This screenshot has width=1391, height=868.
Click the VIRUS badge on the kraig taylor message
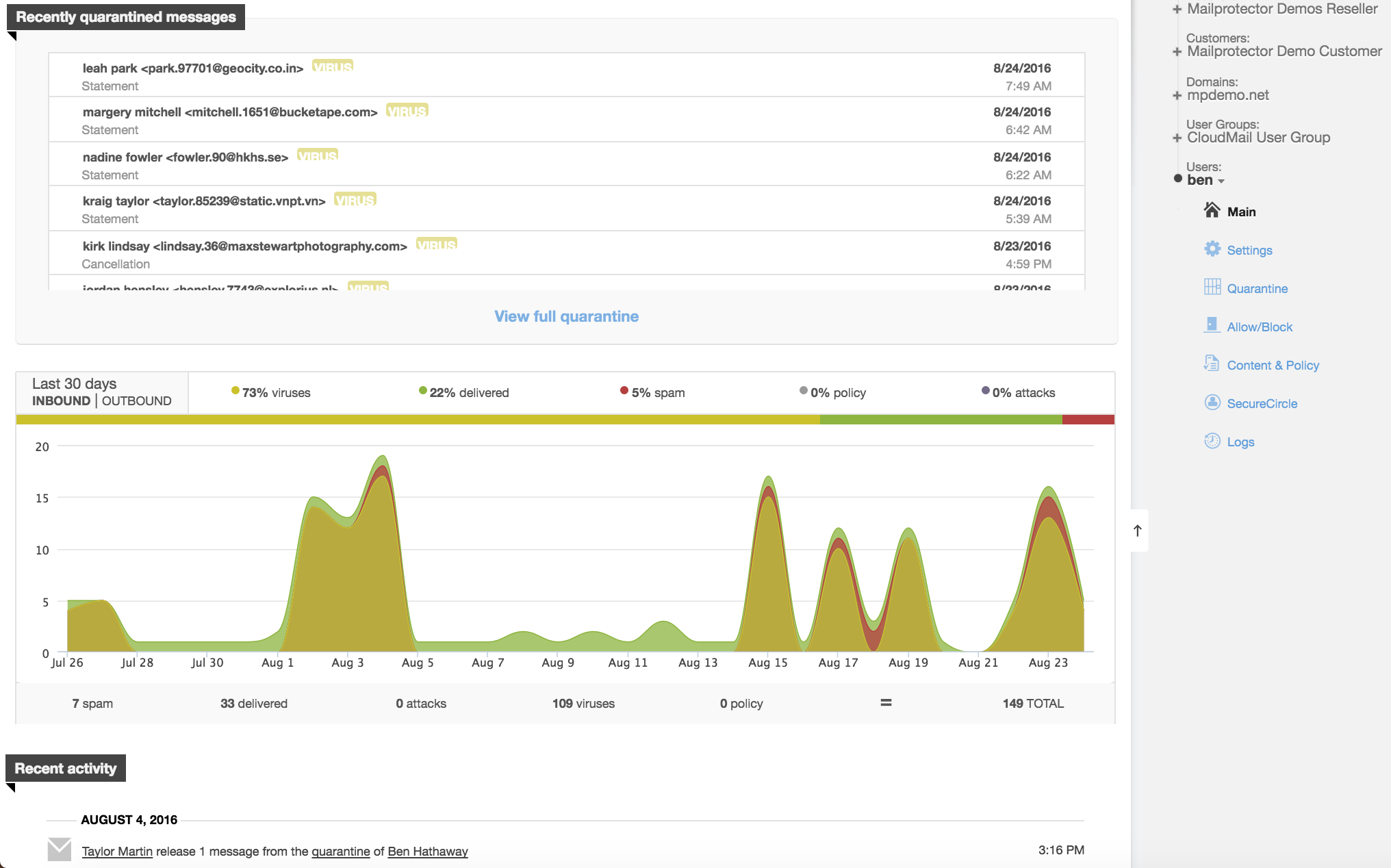point(355,199)
